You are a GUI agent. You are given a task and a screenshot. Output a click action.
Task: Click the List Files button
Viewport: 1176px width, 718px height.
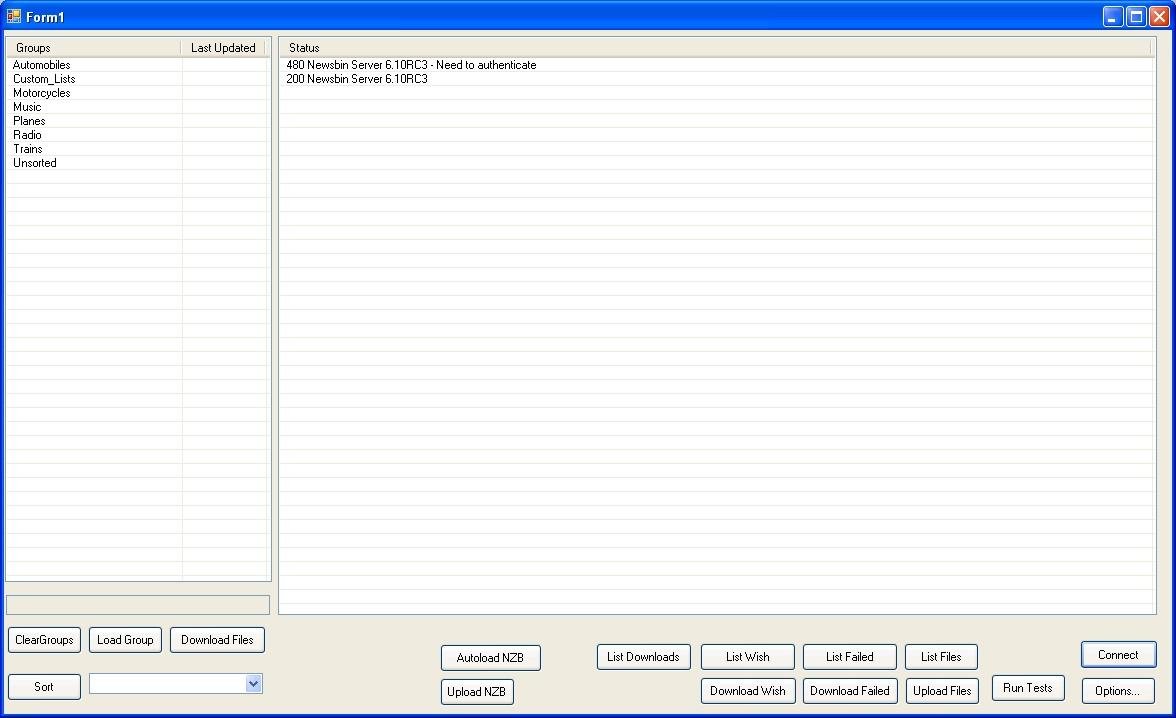[941, 657]
